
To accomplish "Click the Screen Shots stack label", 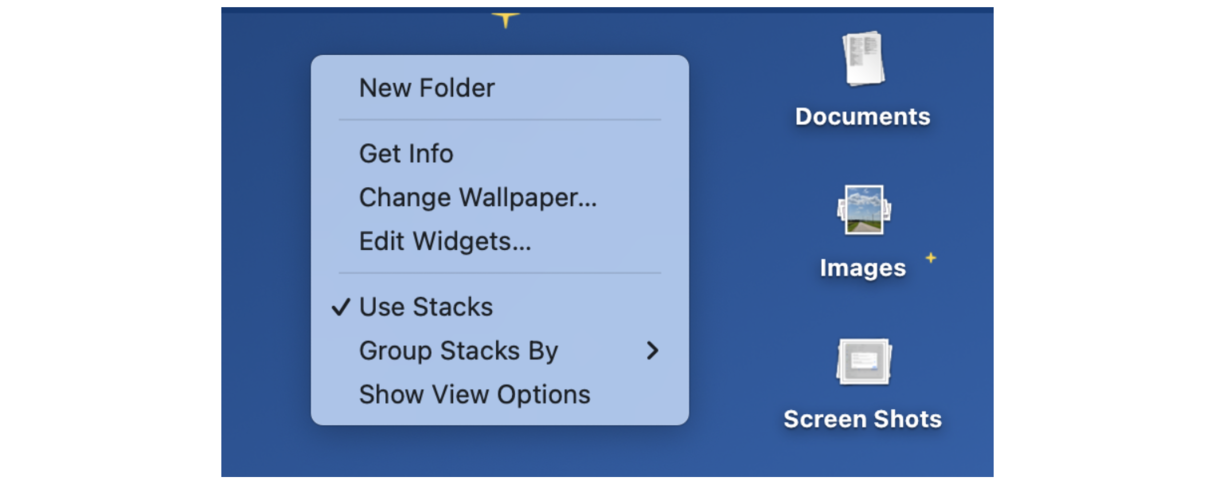I will coord(862,419).
